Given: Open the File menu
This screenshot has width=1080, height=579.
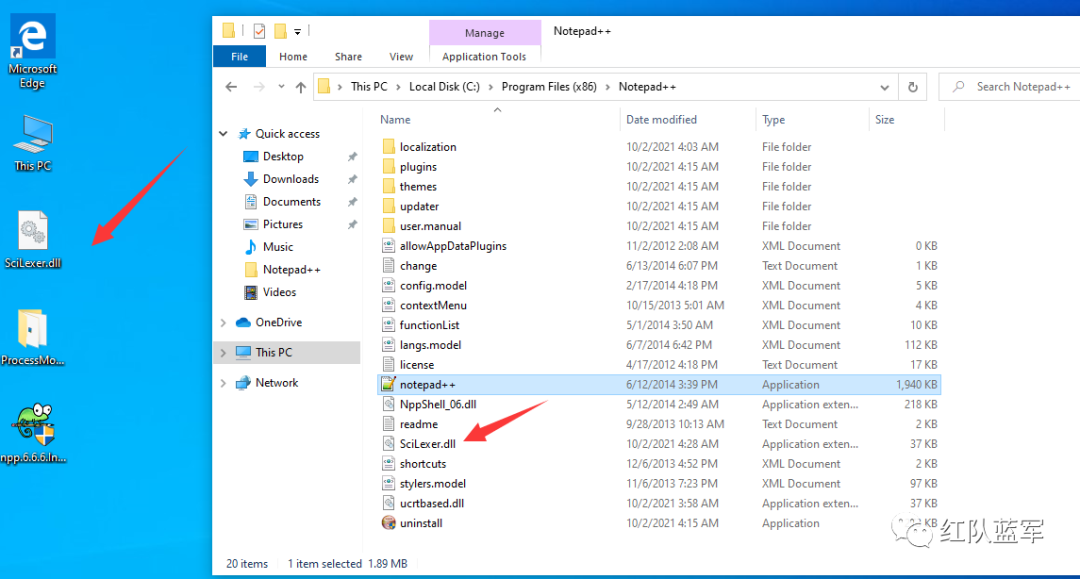Looking at the screenshot, I should click(x=240, y=56).
